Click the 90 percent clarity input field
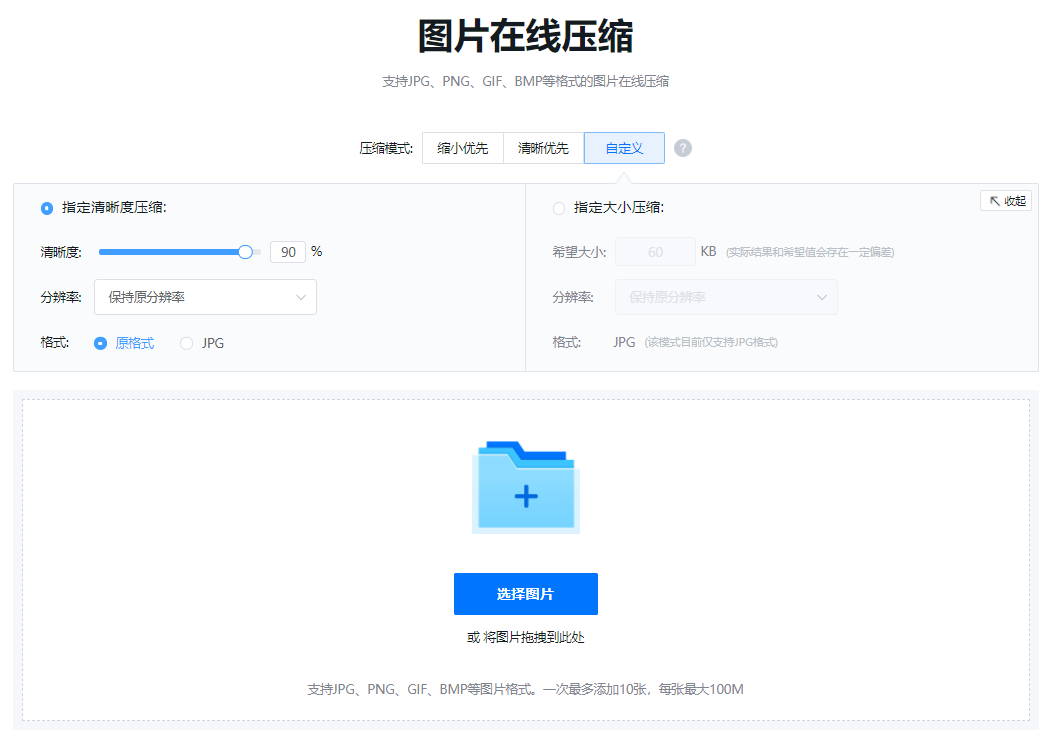Image resolution: width=1057 pixels, height=742 pixels. tap(287, 251)
